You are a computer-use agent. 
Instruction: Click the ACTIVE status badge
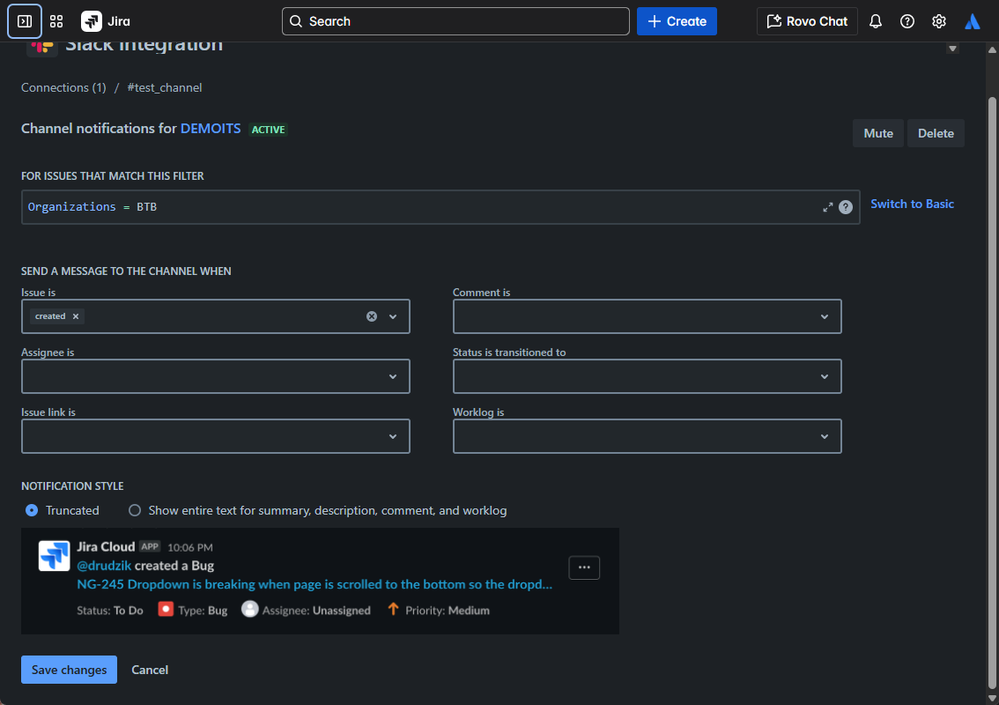(268, 129)
